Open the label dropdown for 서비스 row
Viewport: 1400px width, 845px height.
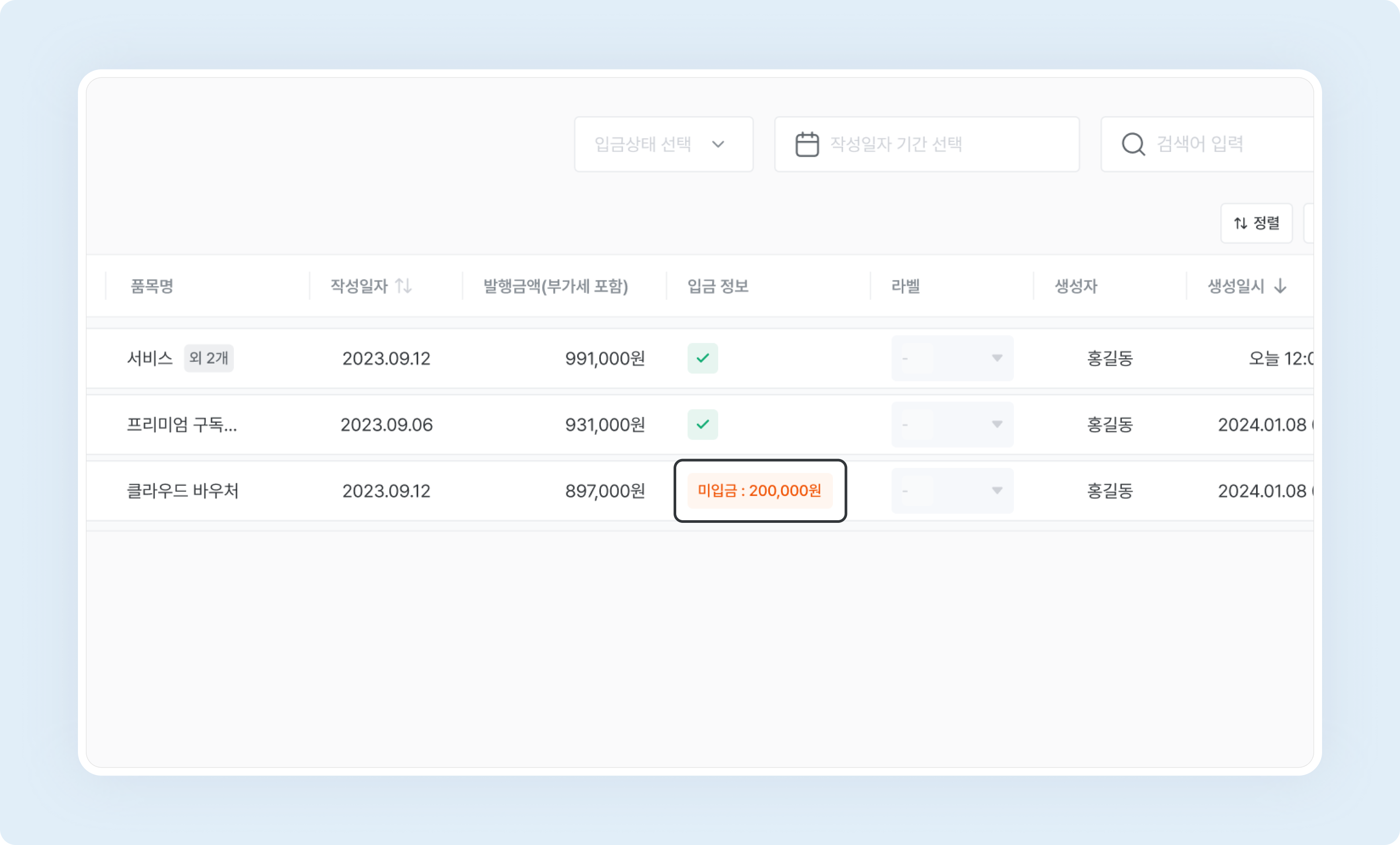coord(952,358)
